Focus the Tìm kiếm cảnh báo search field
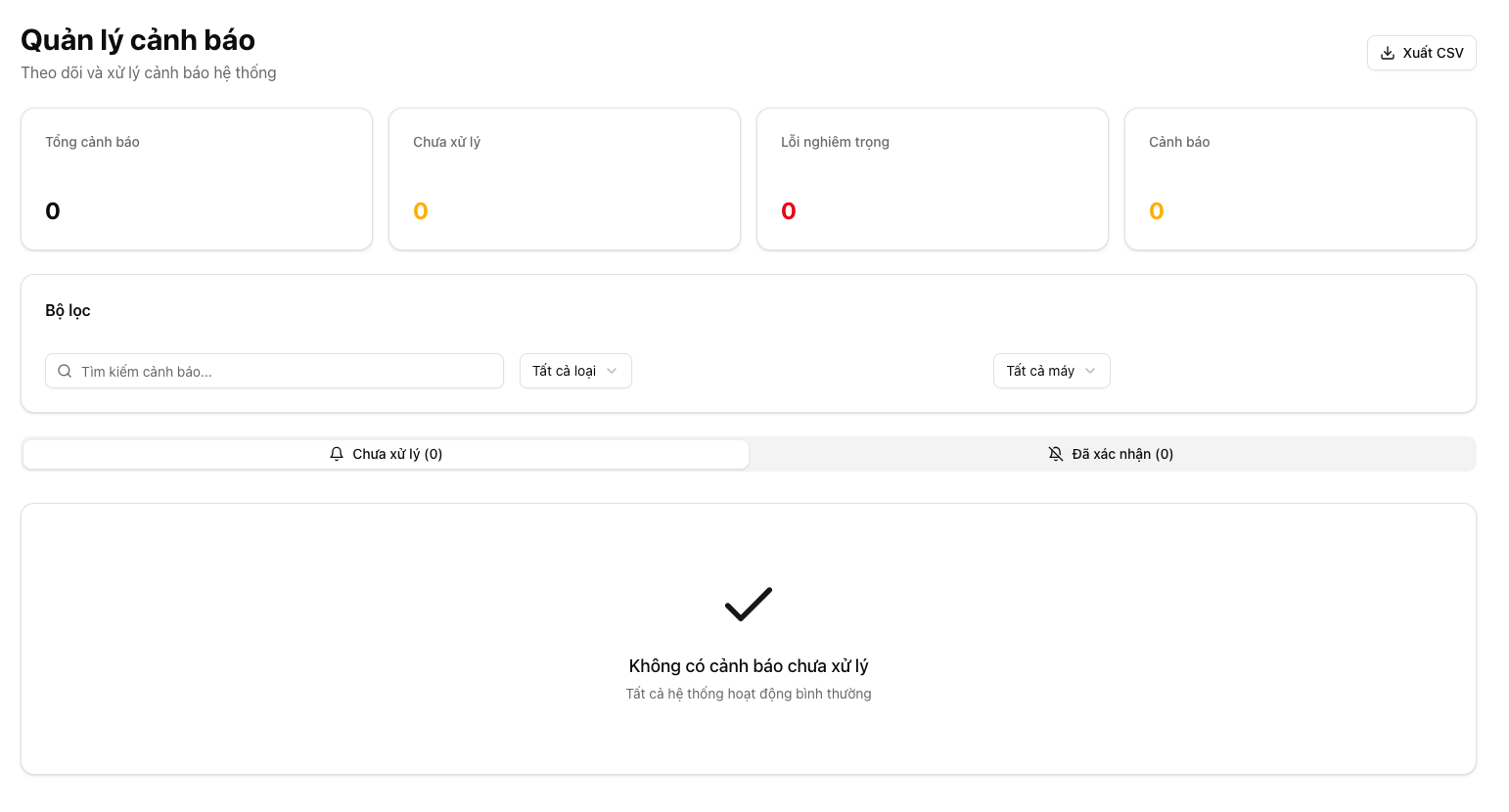This screenshot has width=1509, height=812. pos(284,372)
